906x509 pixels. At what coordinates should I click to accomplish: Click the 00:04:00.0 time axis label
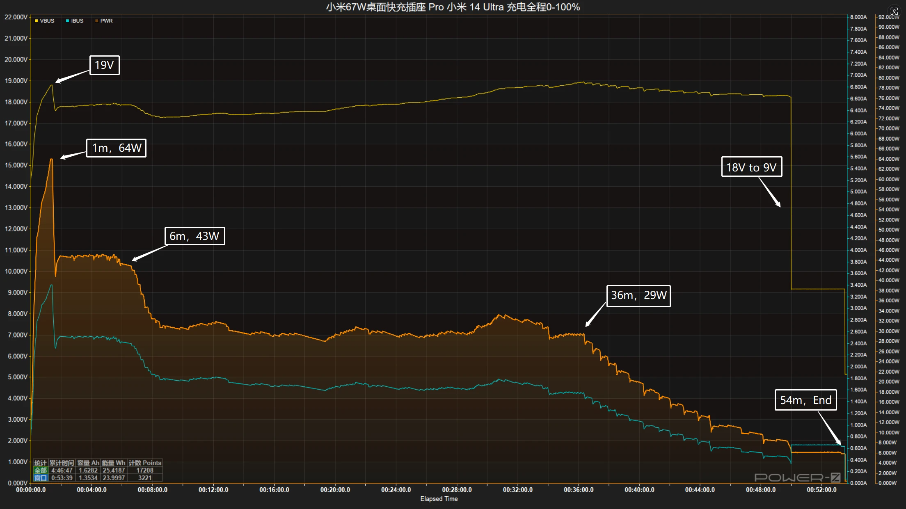[92, 490]
